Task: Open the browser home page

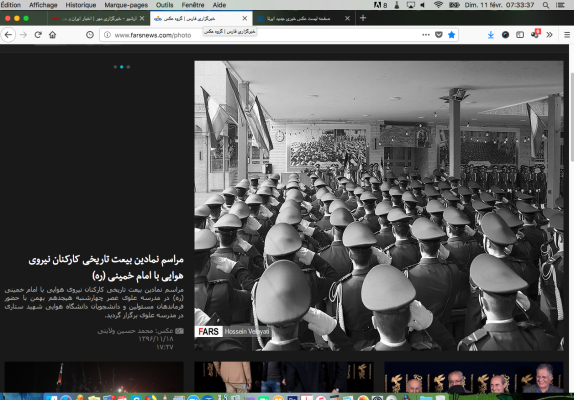Action: (x=53, y=35)
